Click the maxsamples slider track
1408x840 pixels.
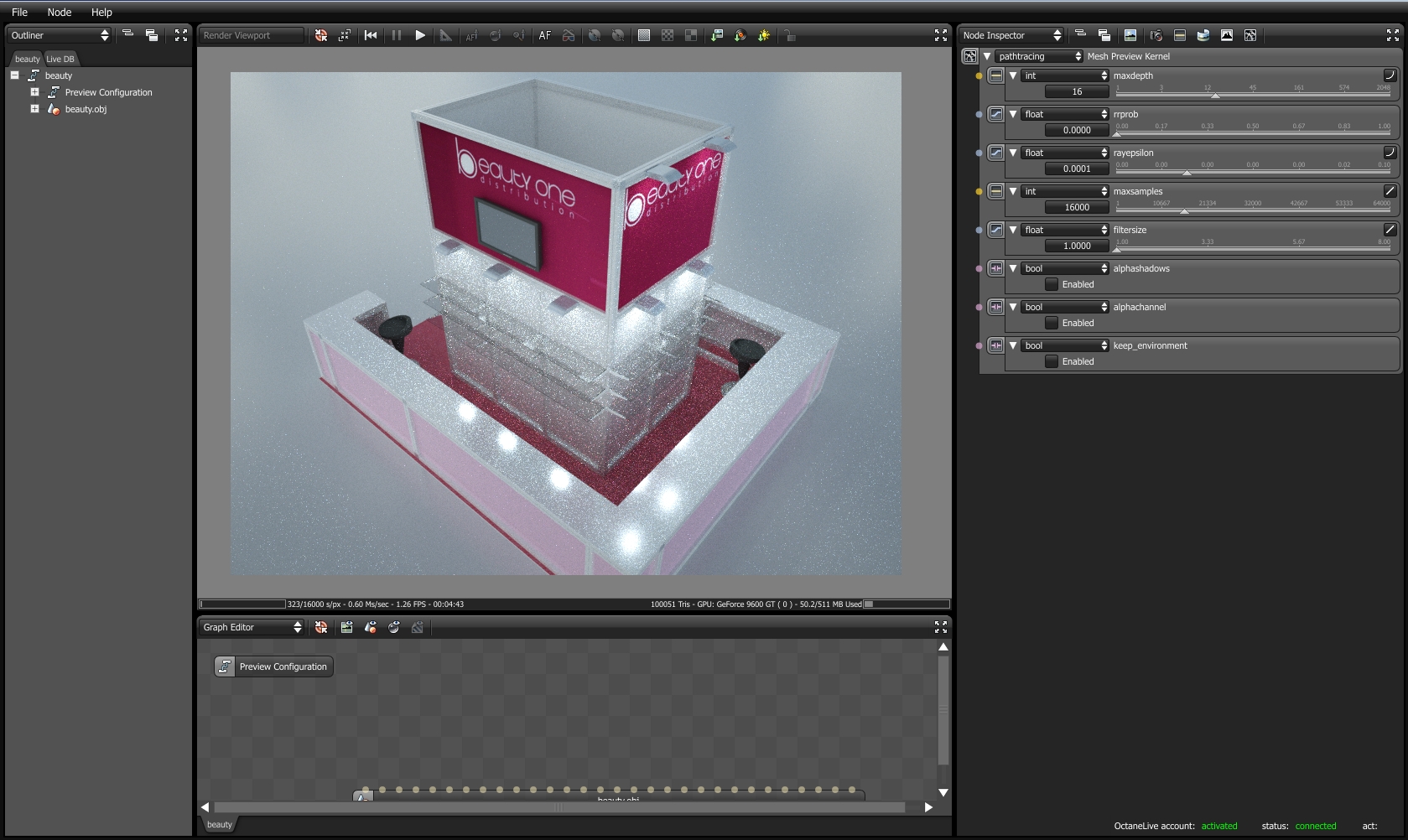(x=1253, y=210)
